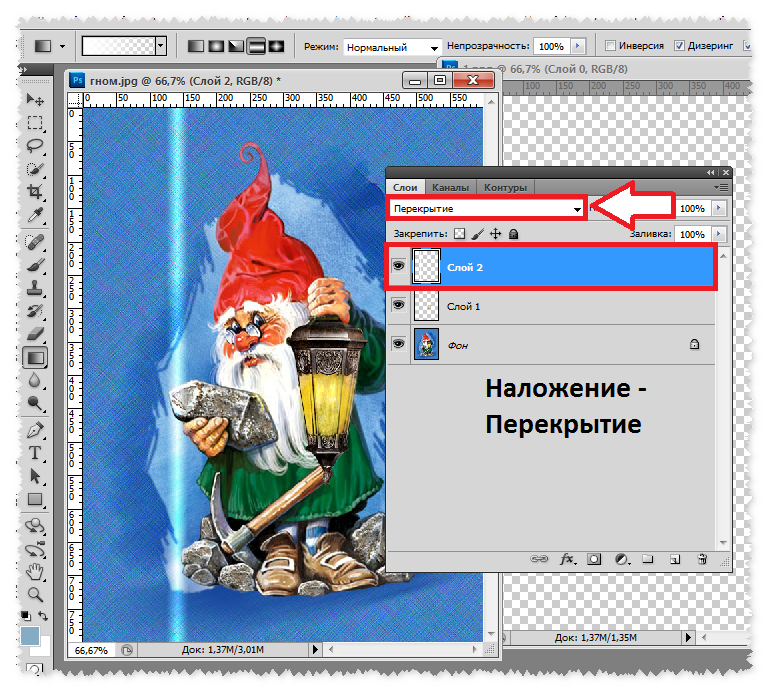Click Link Layers icon in Layers panel
The width and height of the screenshot is (769, 692).
coord(538,559)
